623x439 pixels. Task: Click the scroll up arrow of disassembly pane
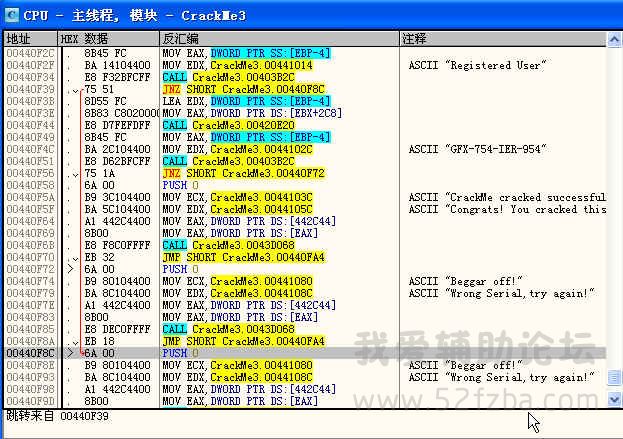click(614, 38)
